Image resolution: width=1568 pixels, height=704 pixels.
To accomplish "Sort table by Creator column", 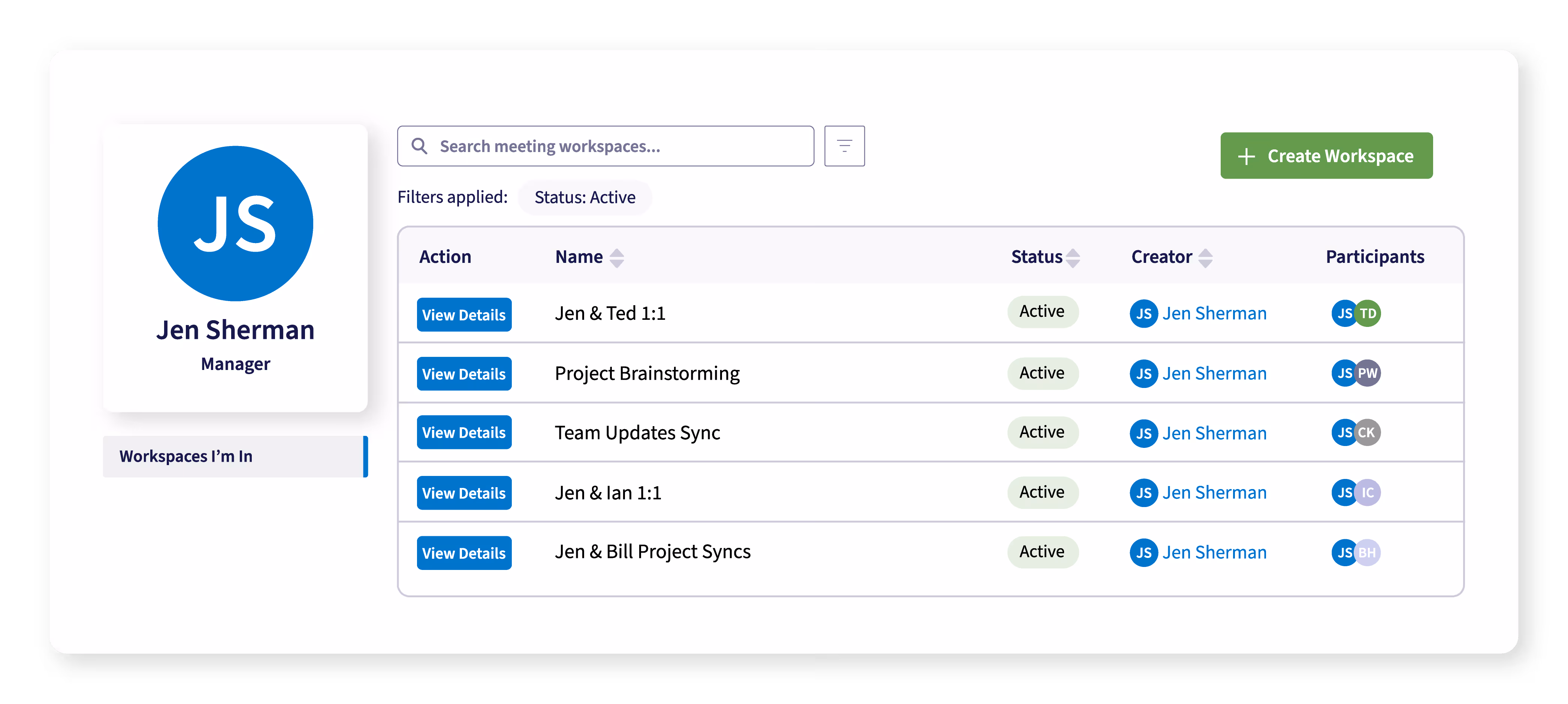I will coord(1205,257).
